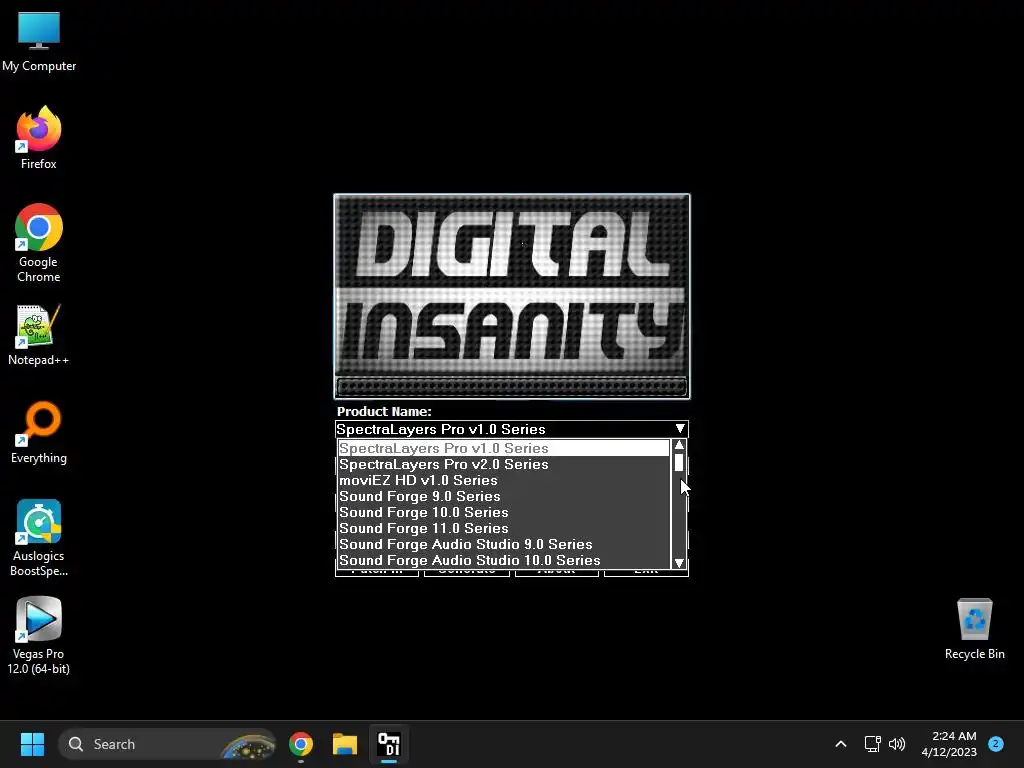Show hidden system tray icons
The width and height of the screenshot is (1024, 768).
840,744
